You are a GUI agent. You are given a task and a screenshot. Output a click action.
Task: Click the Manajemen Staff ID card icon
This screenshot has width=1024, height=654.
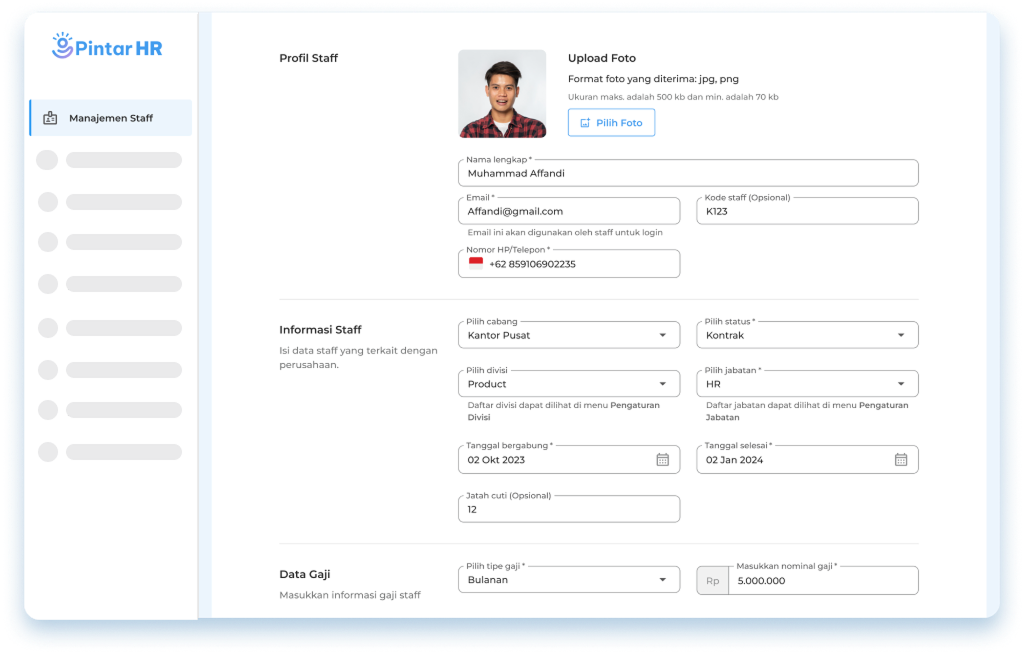tap(50, 118)
